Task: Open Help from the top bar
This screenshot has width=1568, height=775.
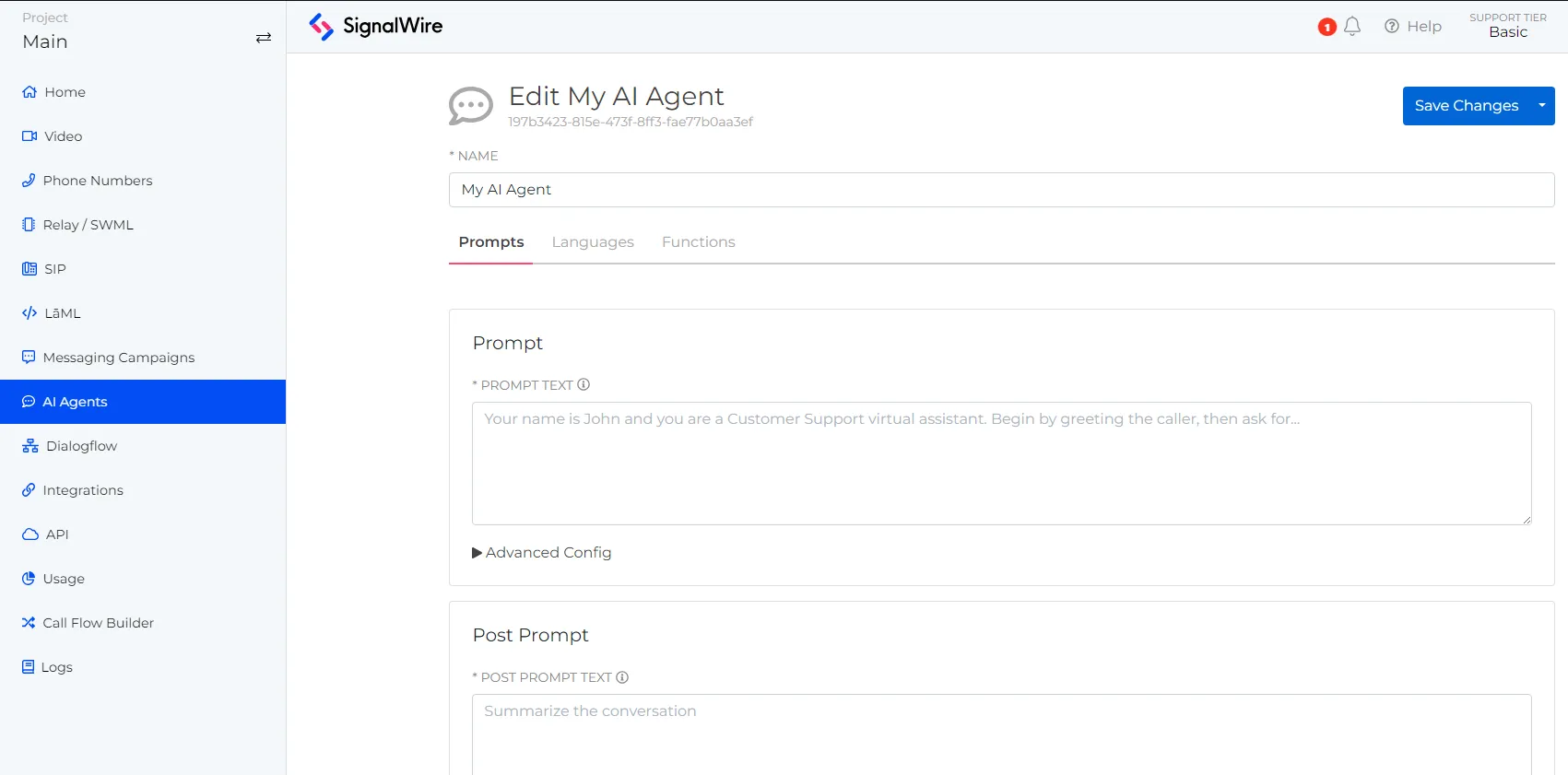Action: pos(1413,26)
